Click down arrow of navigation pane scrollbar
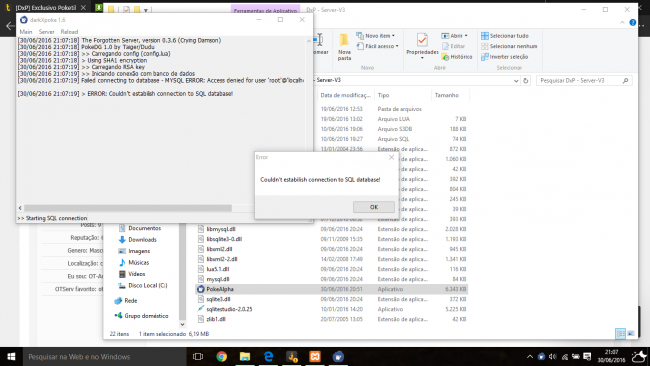Viewport: 650px width, 366px height. pos(182,324)
